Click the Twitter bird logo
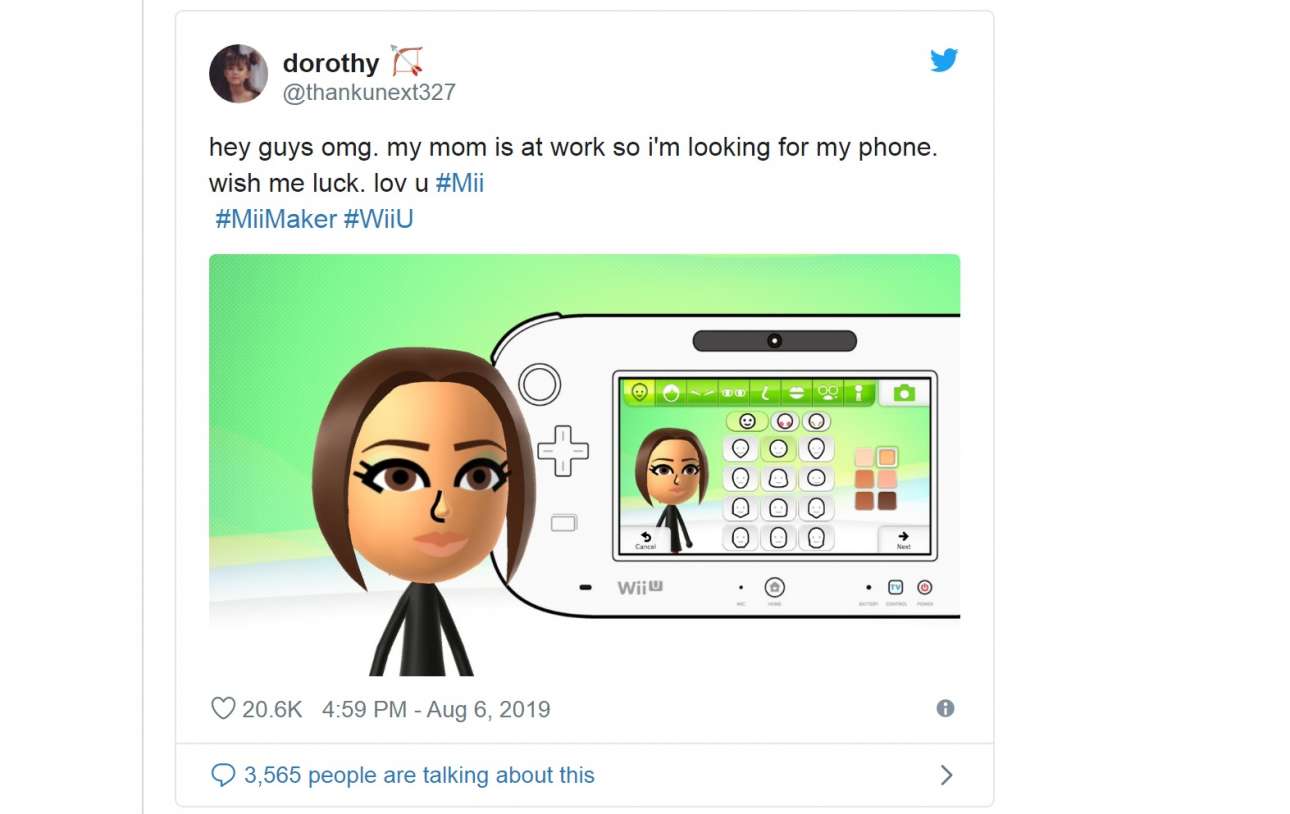Screen dimensions: 1290x814 pos(944,60)
